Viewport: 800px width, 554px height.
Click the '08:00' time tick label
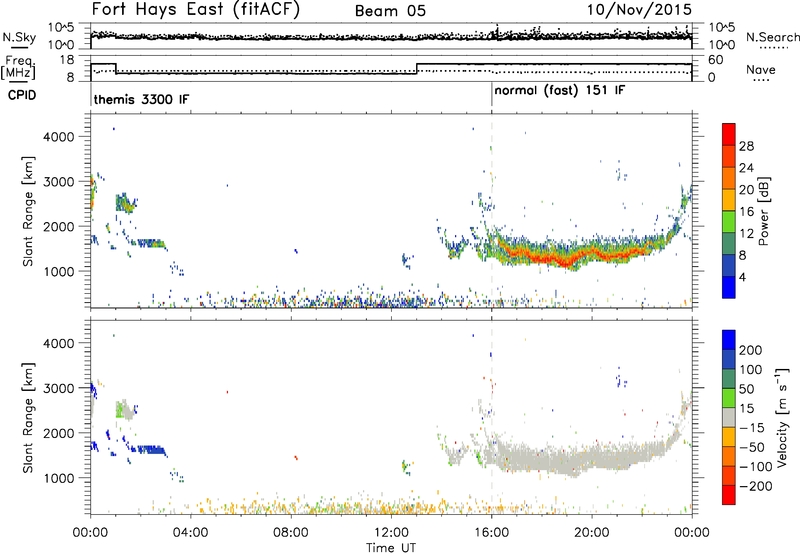pos(291,533)
